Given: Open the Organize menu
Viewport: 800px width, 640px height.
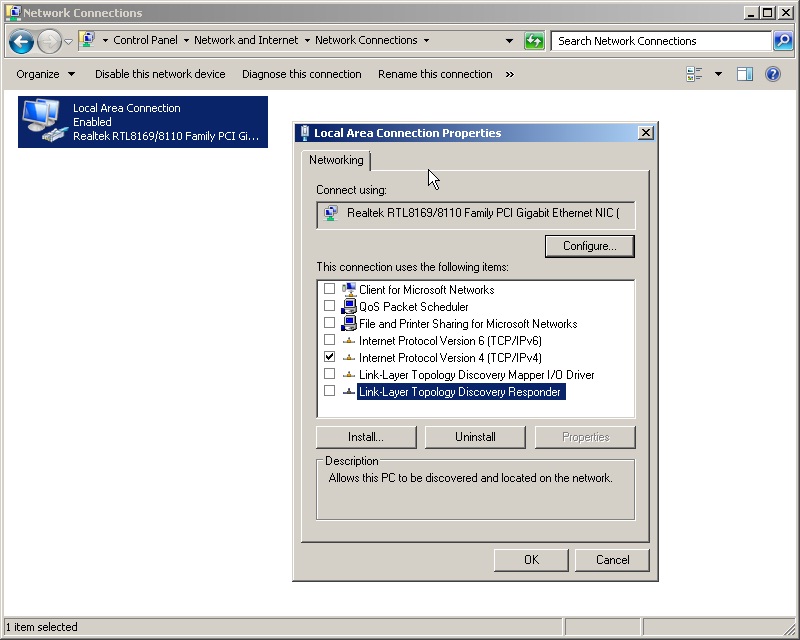Looking at the screenshot, I should click(x=45, y=74).
